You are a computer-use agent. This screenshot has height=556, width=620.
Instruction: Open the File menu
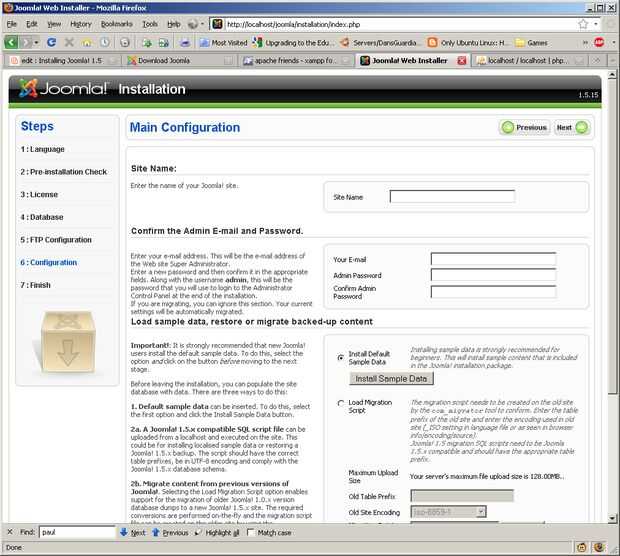click(11, 24)
